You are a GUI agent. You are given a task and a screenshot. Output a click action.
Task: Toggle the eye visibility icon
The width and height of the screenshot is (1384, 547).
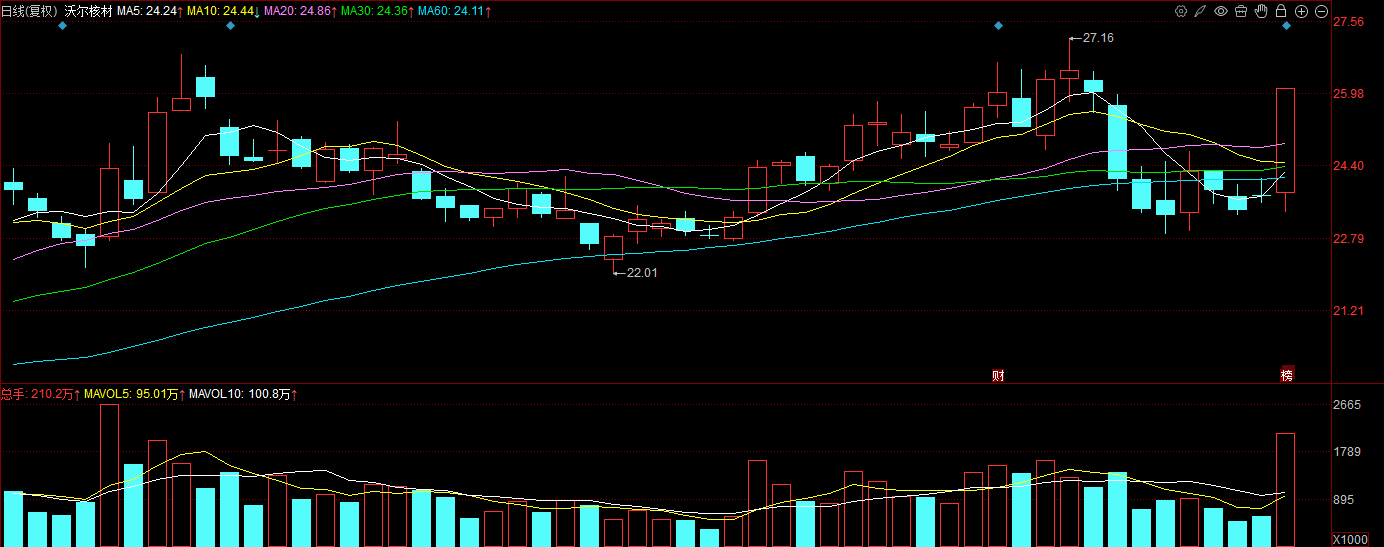coord(1221,11)
